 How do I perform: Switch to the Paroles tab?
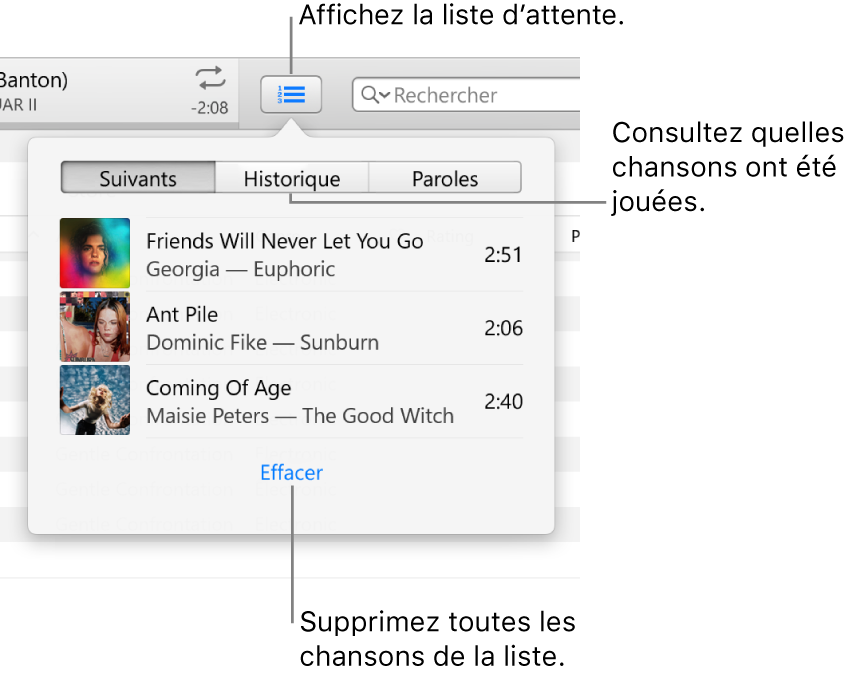(x=445, y=177)
